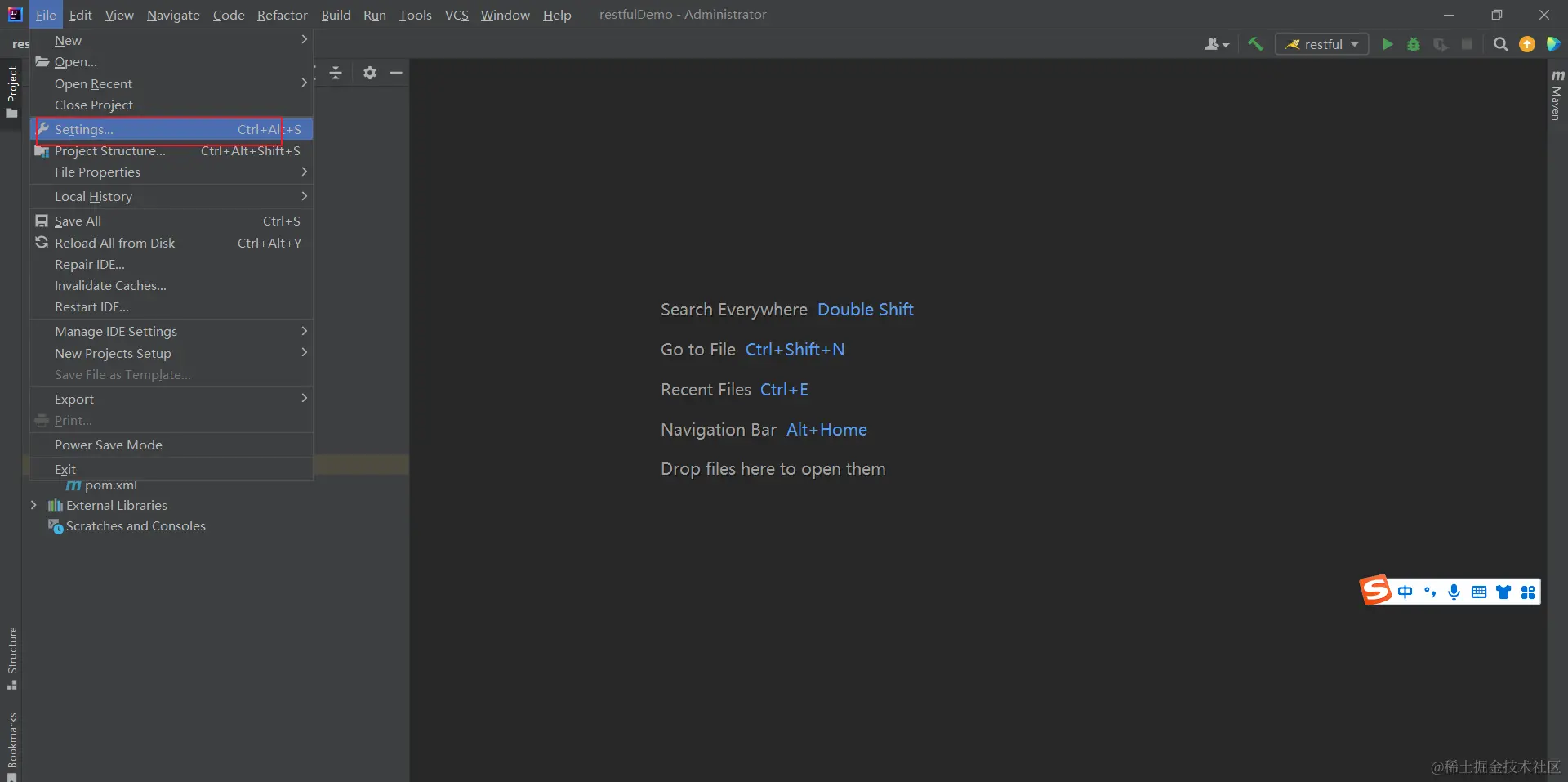This screenshot has width=1568, height=782.
Task: Expand the Export submenu
Action: point(171,399)
